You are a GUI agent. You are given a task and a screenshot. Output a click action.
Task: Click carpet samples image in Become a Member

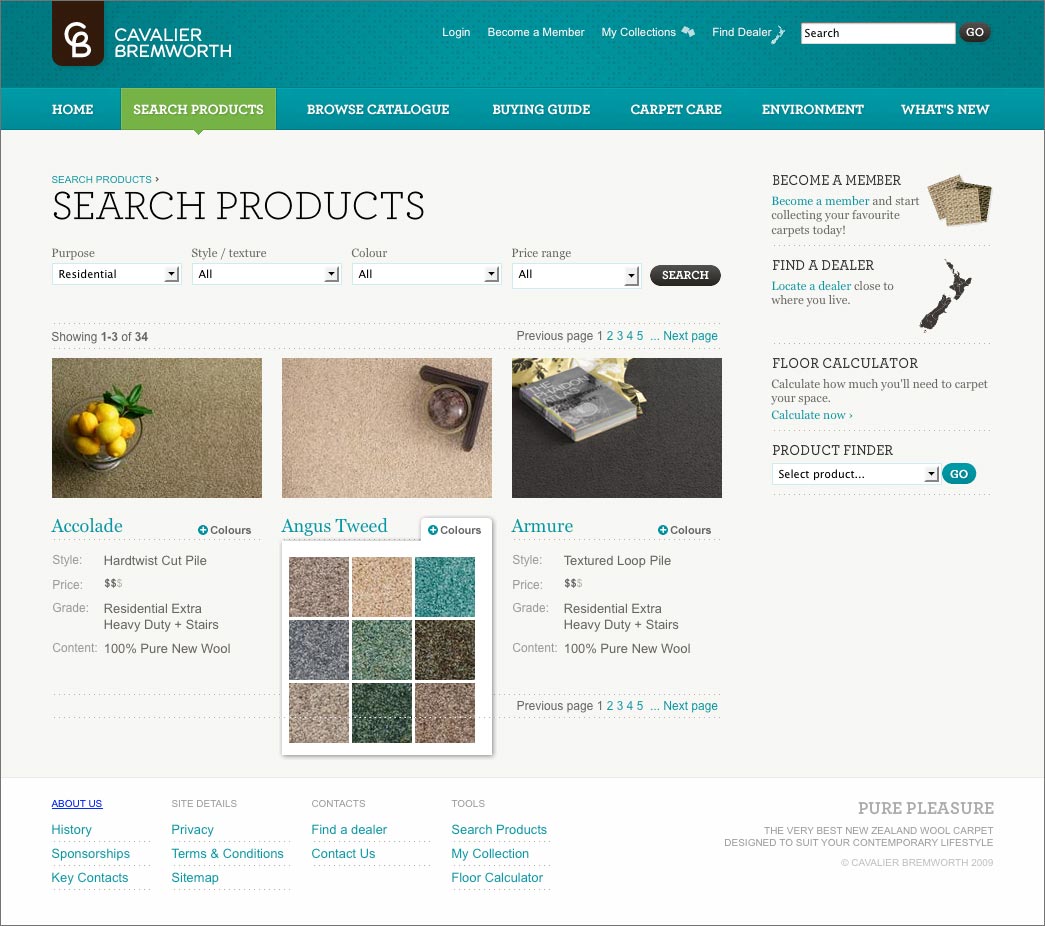click(x=960, y=200)
